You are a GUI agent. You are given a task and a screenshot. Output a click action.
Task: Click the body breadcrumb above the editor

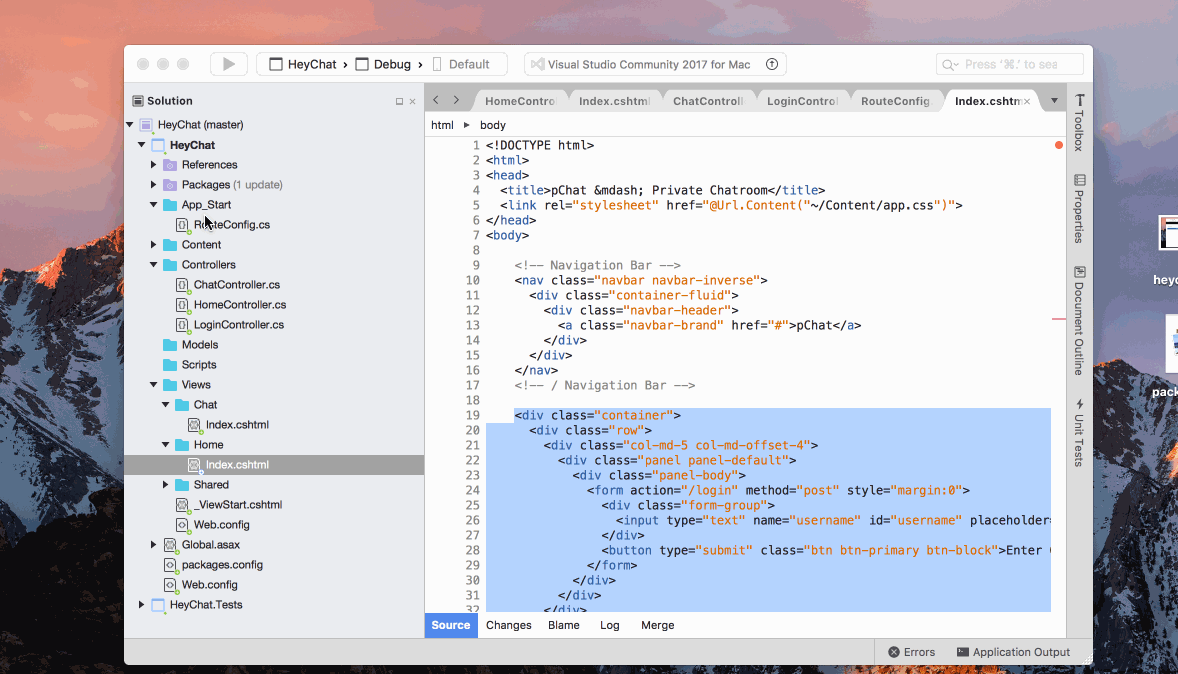pyautogui.click(x=492, y=124)
